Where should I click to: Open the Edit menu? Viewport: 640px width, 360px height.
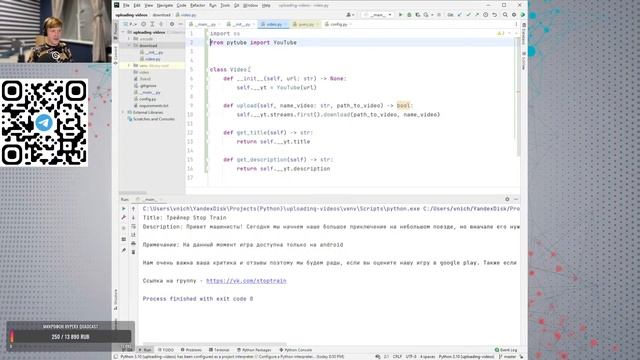tap(137, 5)
